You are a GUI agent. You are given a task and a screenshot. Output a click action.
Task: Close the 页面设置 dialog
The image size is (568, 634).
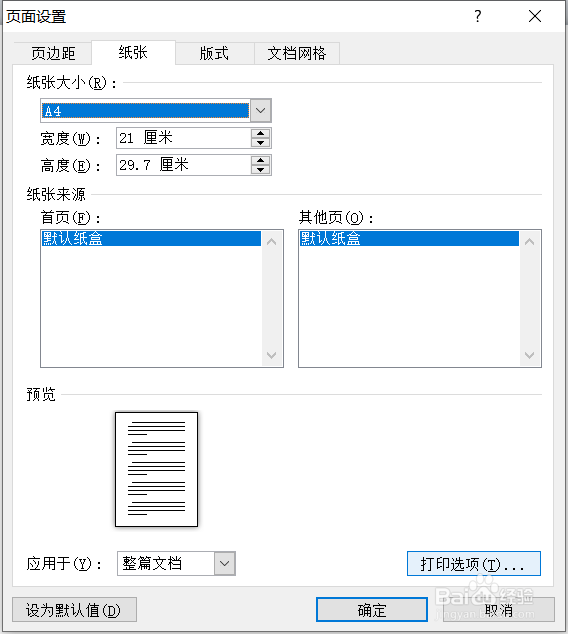tap(535, 16)
